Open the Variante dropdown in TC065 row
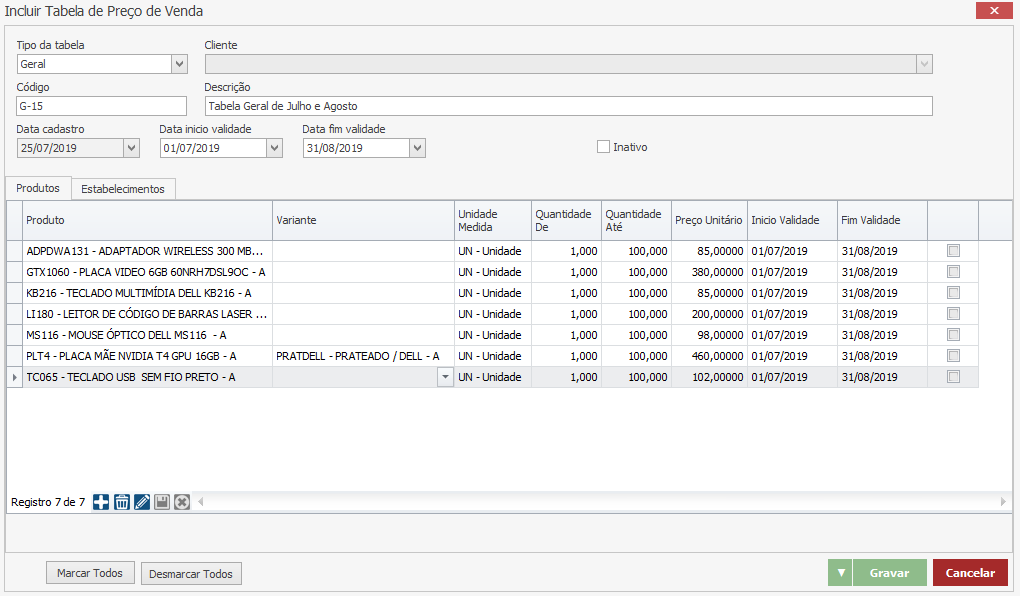 tap(445, 377)
